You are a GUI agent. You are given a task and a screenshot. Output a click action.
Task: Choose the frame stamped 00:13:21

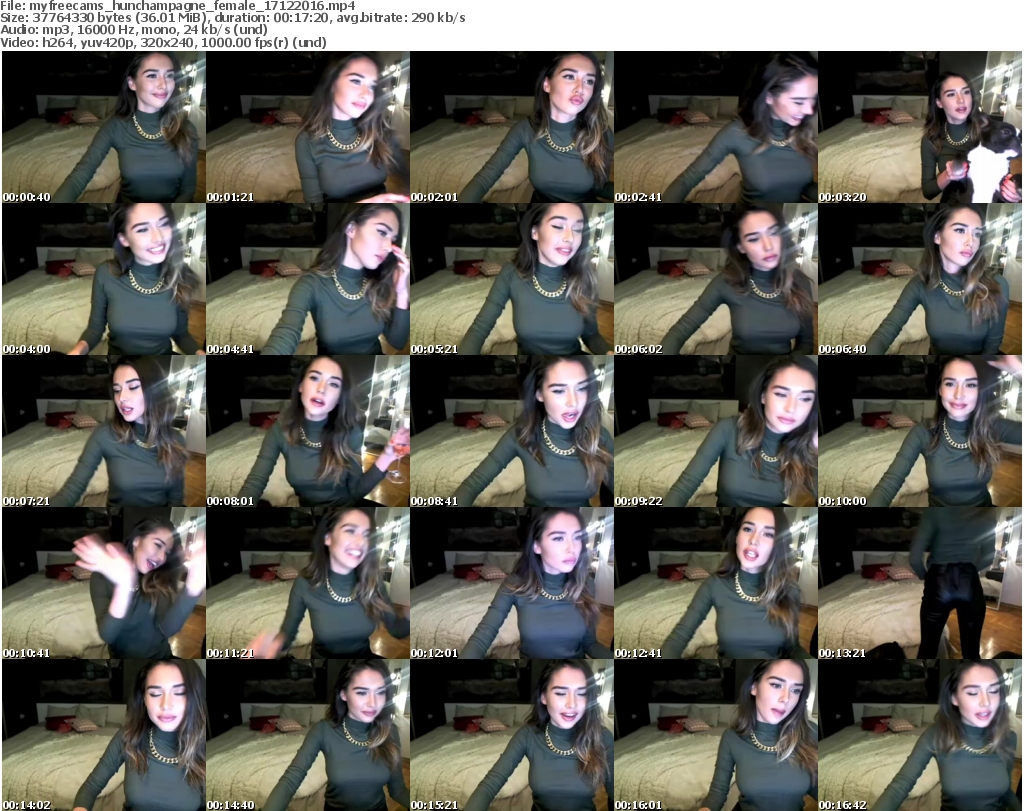pyautogui.click(x=920, y=583)
